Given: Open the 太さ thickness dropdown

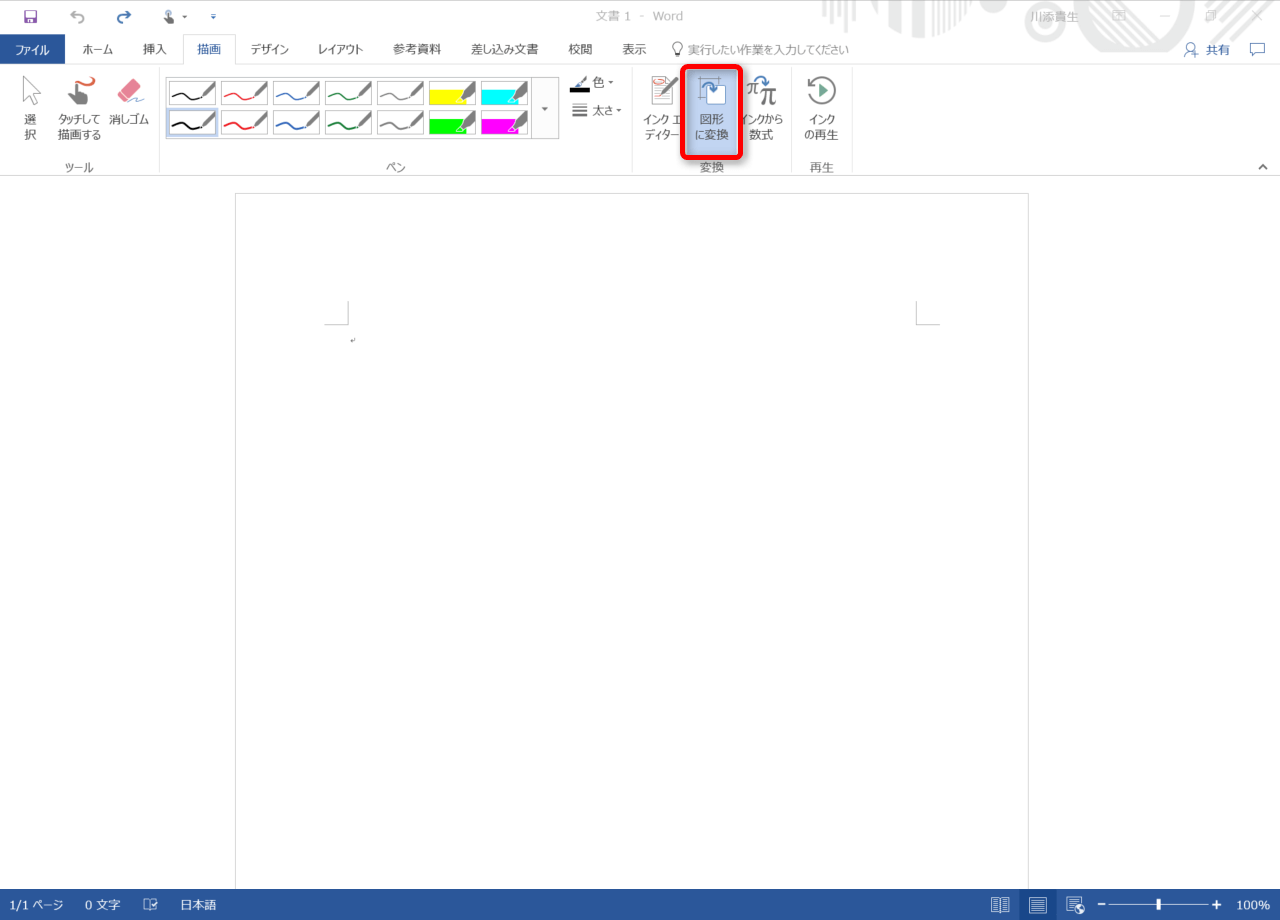Looking at the screenshot, I should 597,110.
